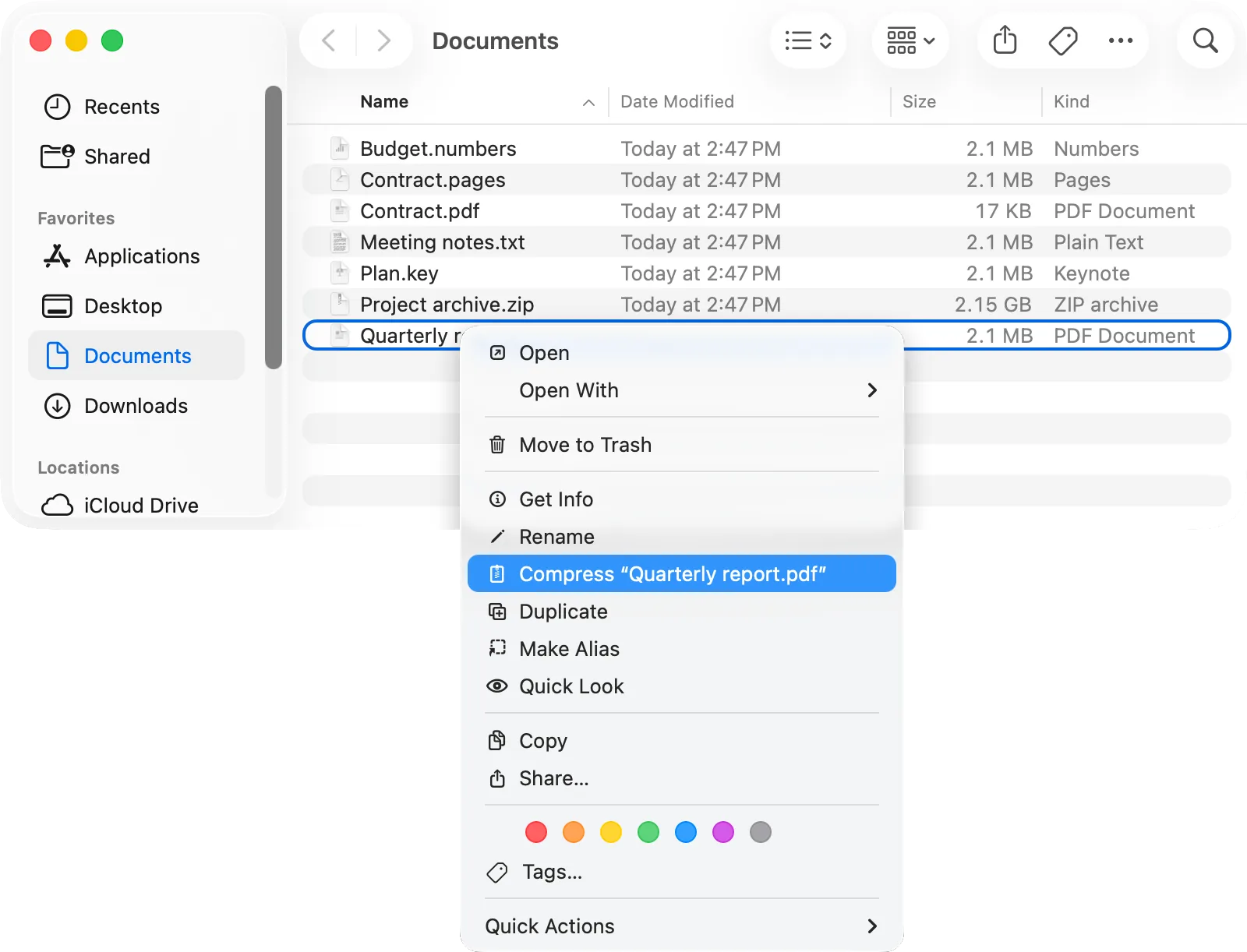Select the Contract.pages file

[767, 180]
